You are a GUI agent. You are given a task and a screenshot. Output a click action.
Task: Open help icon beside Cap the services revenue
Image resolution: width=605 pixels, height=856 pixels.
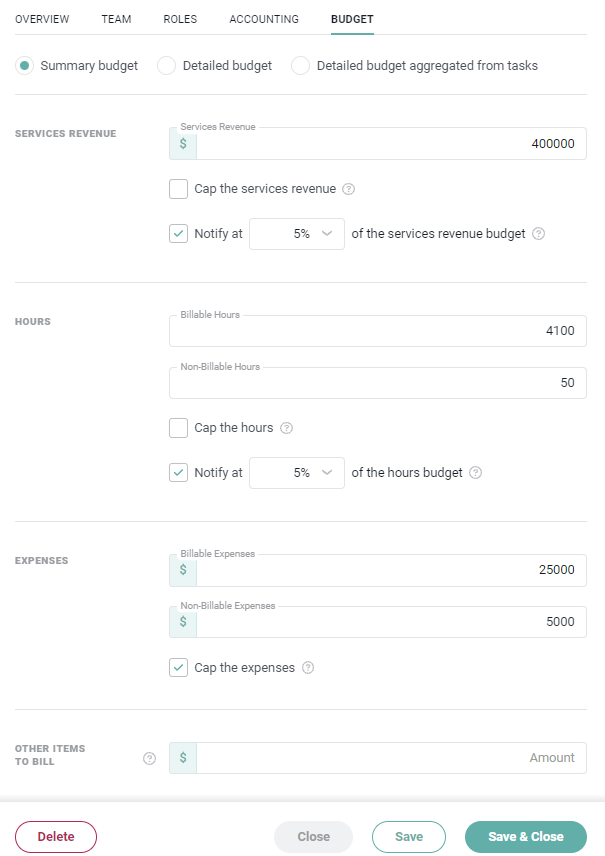tap(348, 189)
